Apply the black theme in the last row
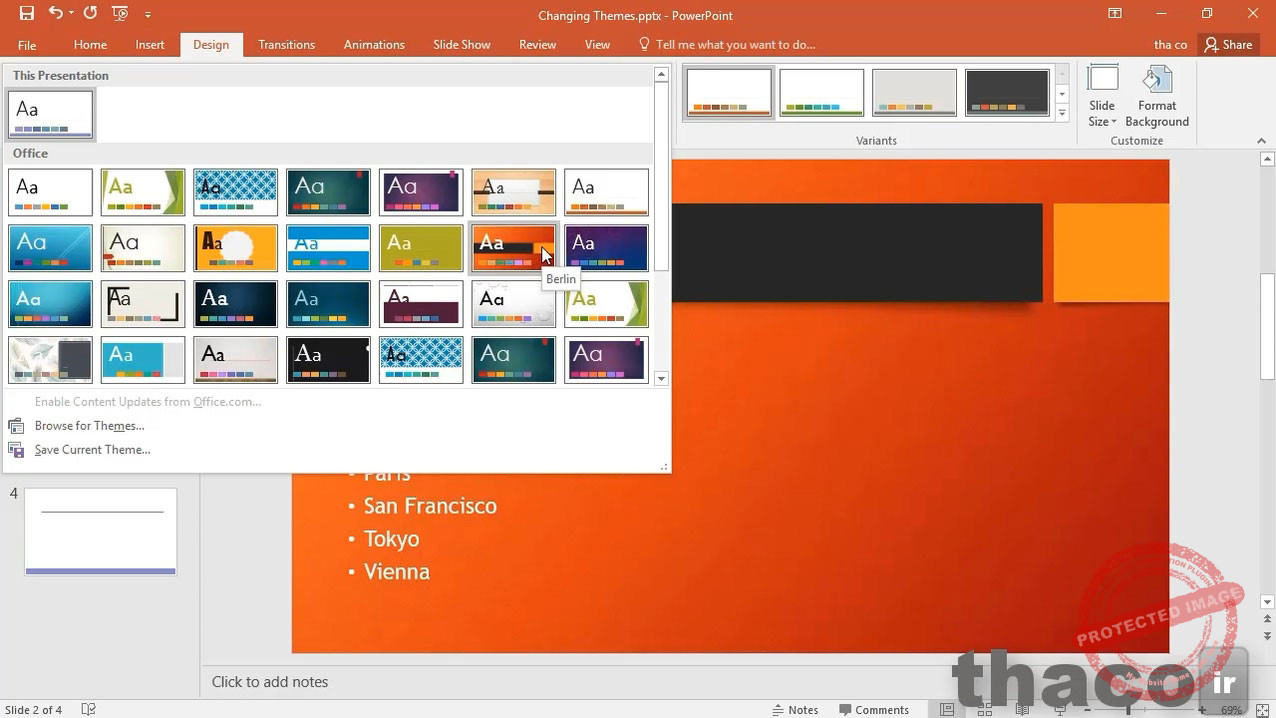Image resolution: width=1276 pixels, height=718 pixels. (x=328, y=360)
